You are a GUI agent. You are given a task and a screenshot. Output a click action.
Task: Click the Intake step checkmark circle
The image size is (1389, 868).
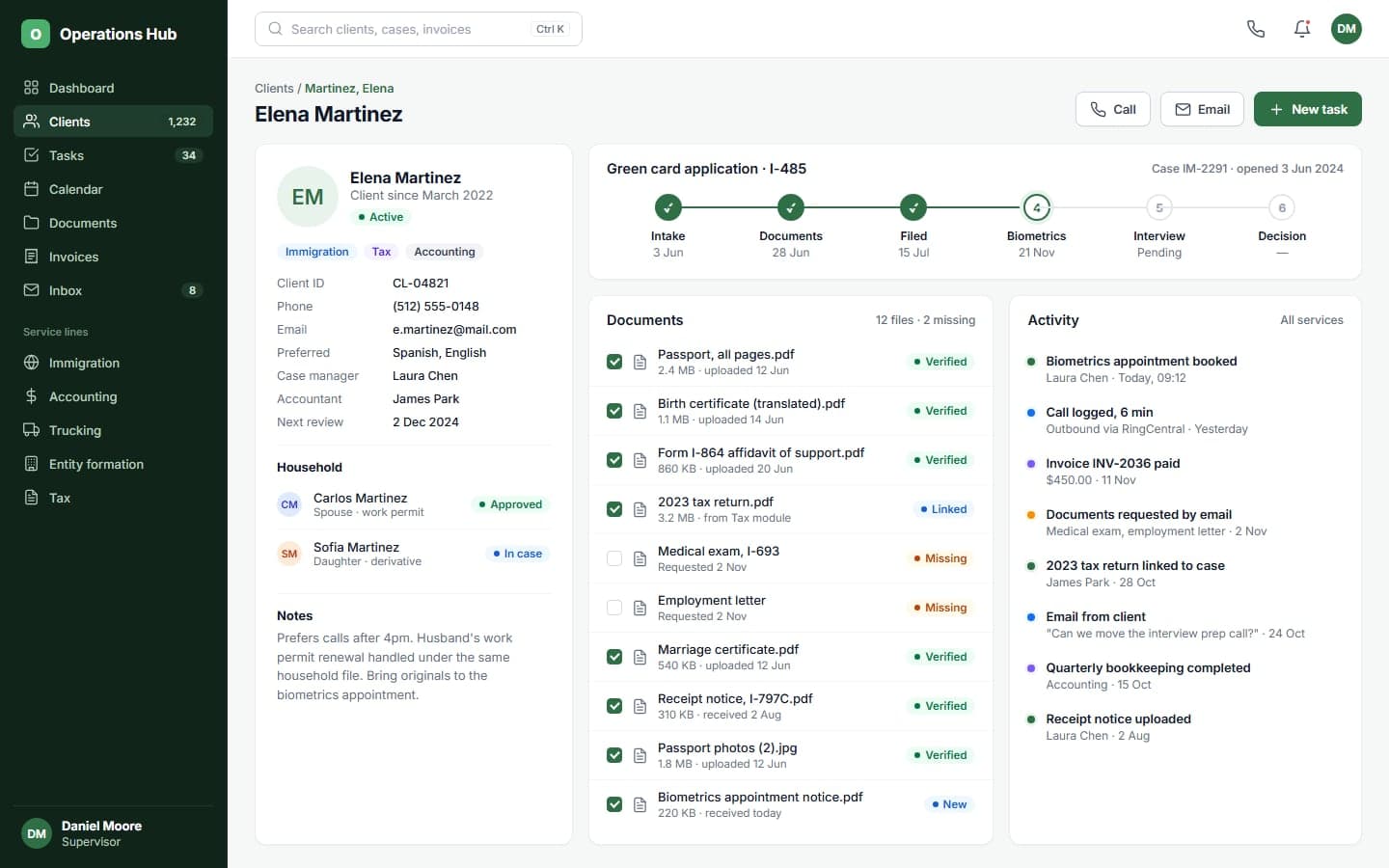tap(667, 207)
